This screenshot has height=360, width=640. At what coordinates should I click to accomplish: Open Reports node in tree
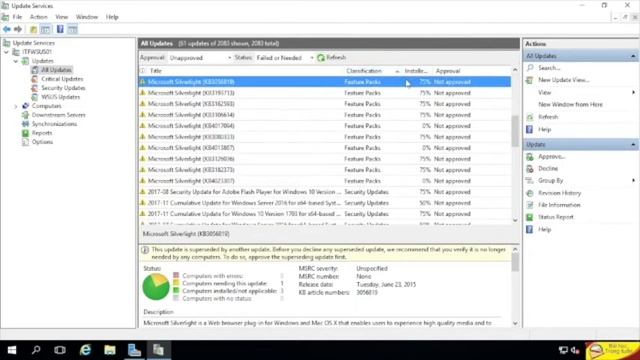tap(42, 133)
